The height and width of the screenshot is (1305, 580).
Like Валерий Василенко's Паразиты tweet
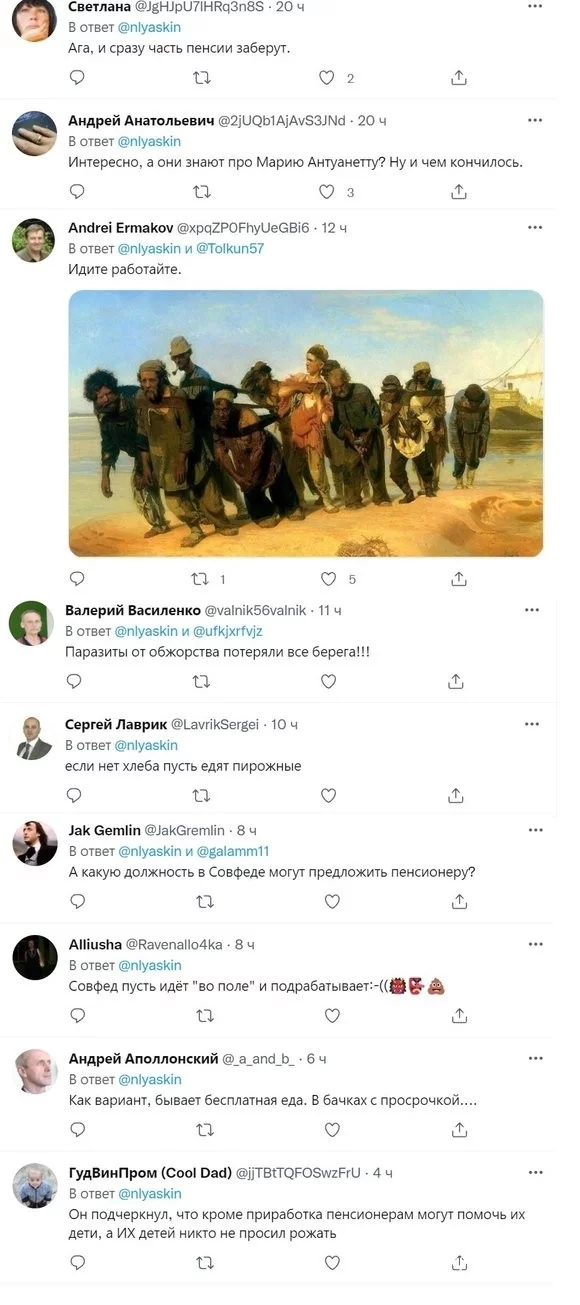click(x=328, y=681)
